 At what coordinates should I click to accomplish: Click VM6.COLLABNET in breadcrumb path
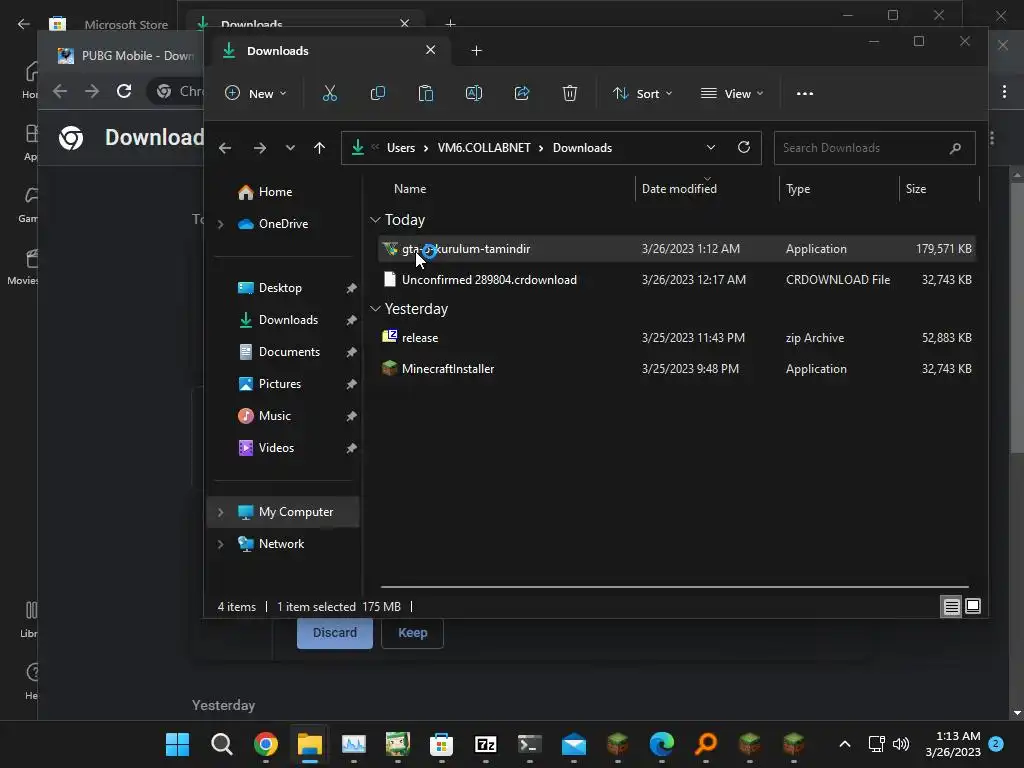coord(484,148)
